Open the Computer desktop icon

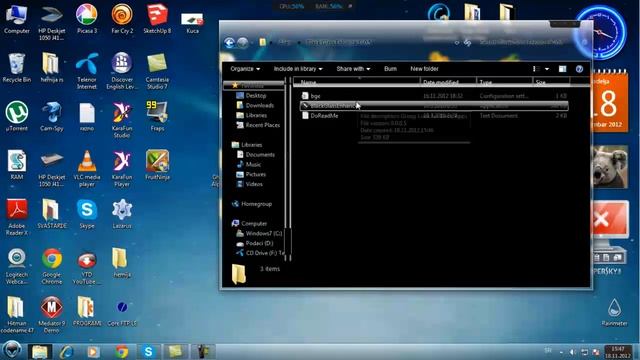pyautogui.click(x=17, y=20)
